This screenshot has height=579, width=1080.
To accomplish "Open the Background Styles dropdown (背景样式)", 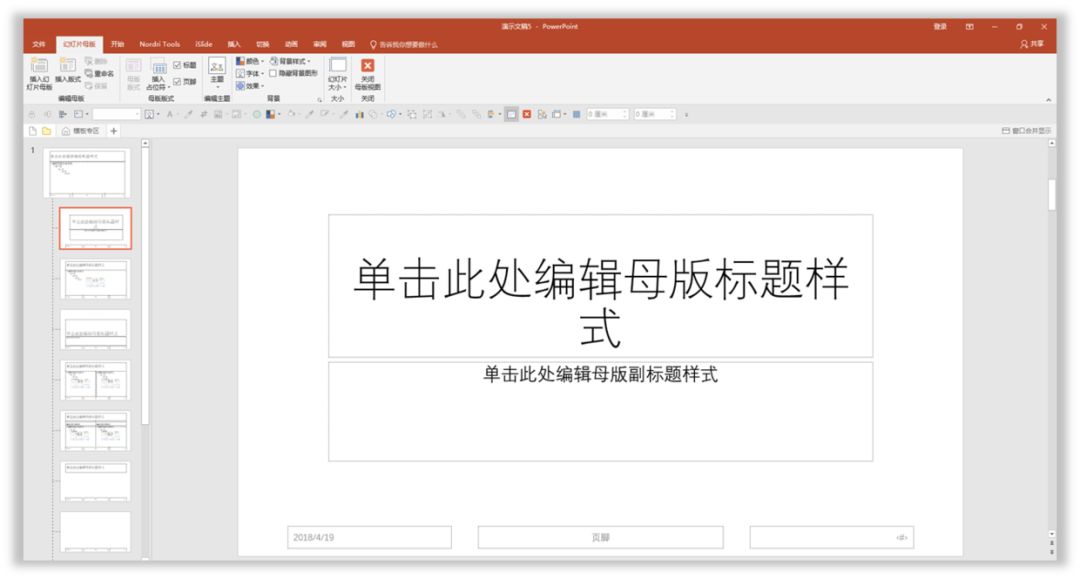I will 290,61.
